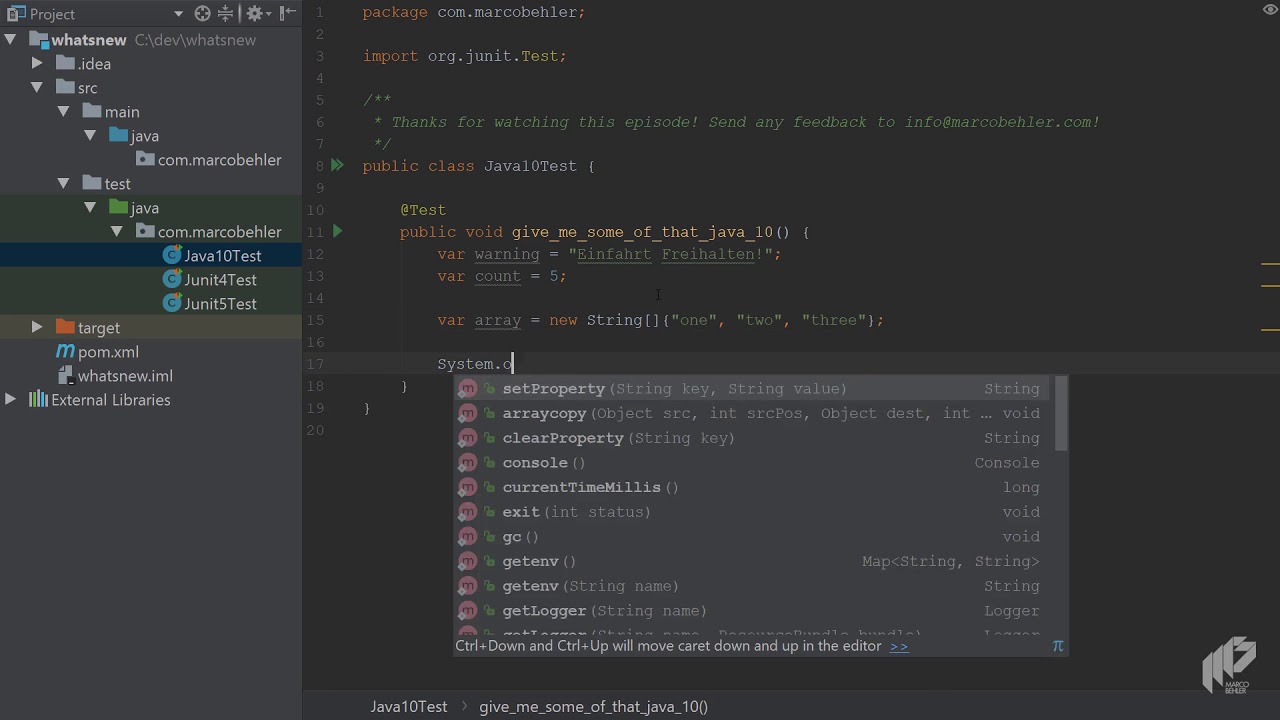Click the next tip '>>' link

tap(899, 646)
